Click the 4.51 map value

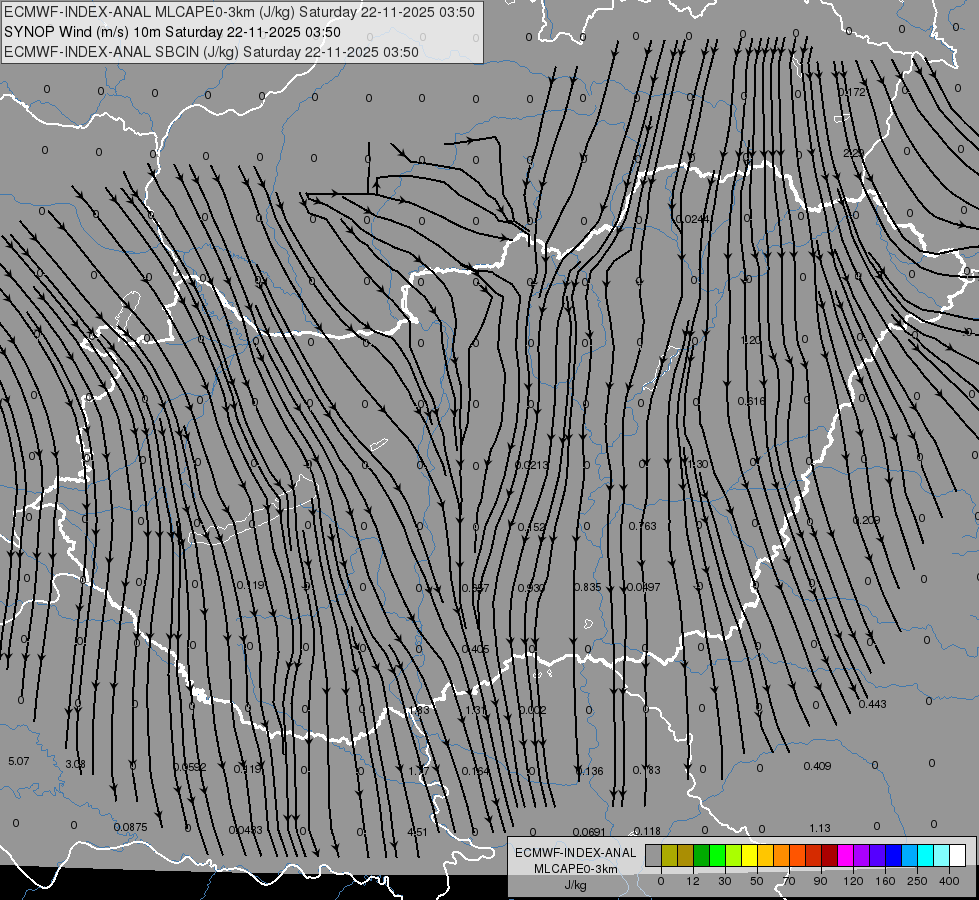pyautogui.click(x=417, y=832)
